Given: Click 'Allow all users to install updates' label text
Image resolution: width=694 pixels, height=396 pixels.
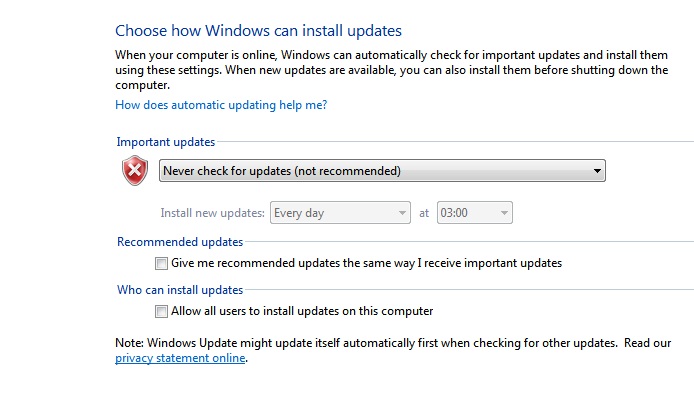Looking at the screenshot, I should pyautogui.click(x=302, y=311).
